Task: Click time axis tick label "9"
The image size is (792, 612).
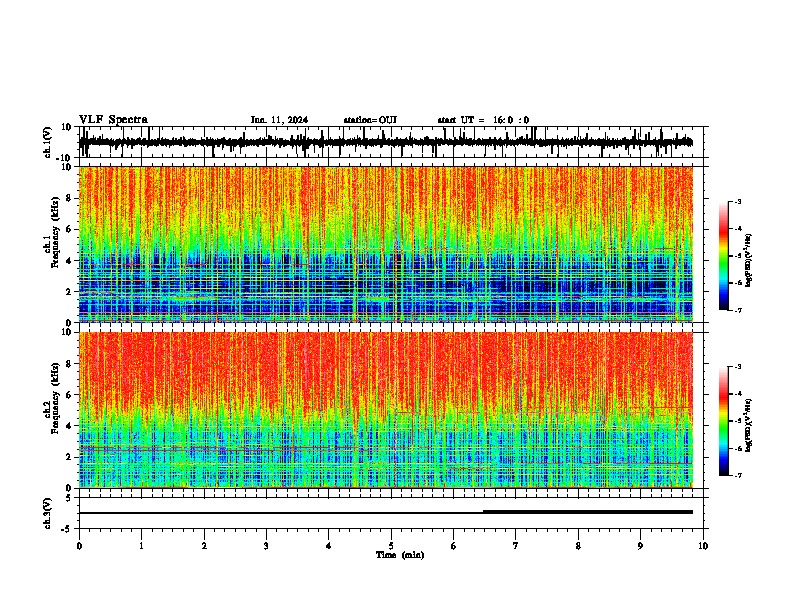Action: (x=640, y=546)
